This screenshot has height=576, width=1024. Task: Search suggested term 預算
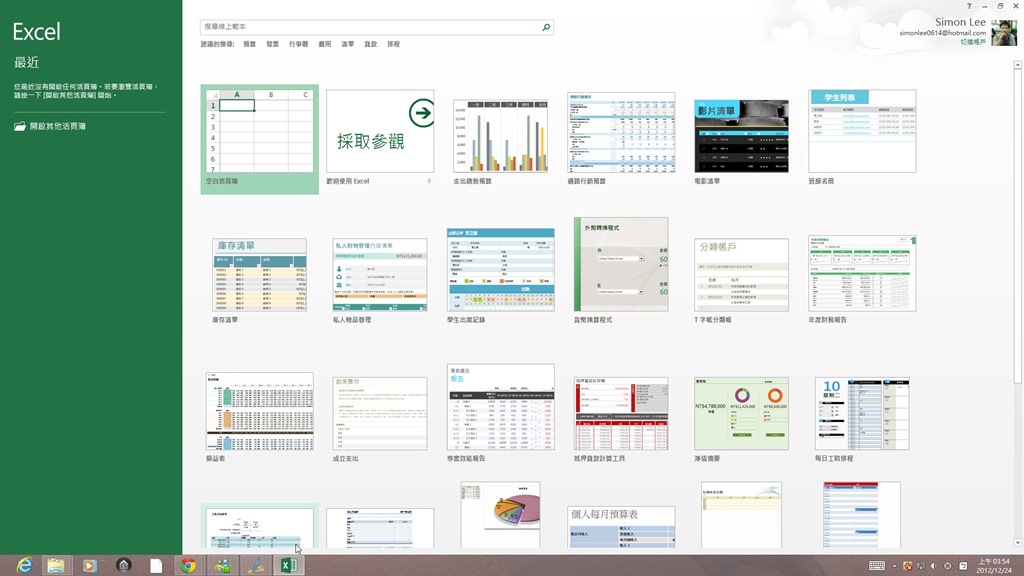coord(249,44)
